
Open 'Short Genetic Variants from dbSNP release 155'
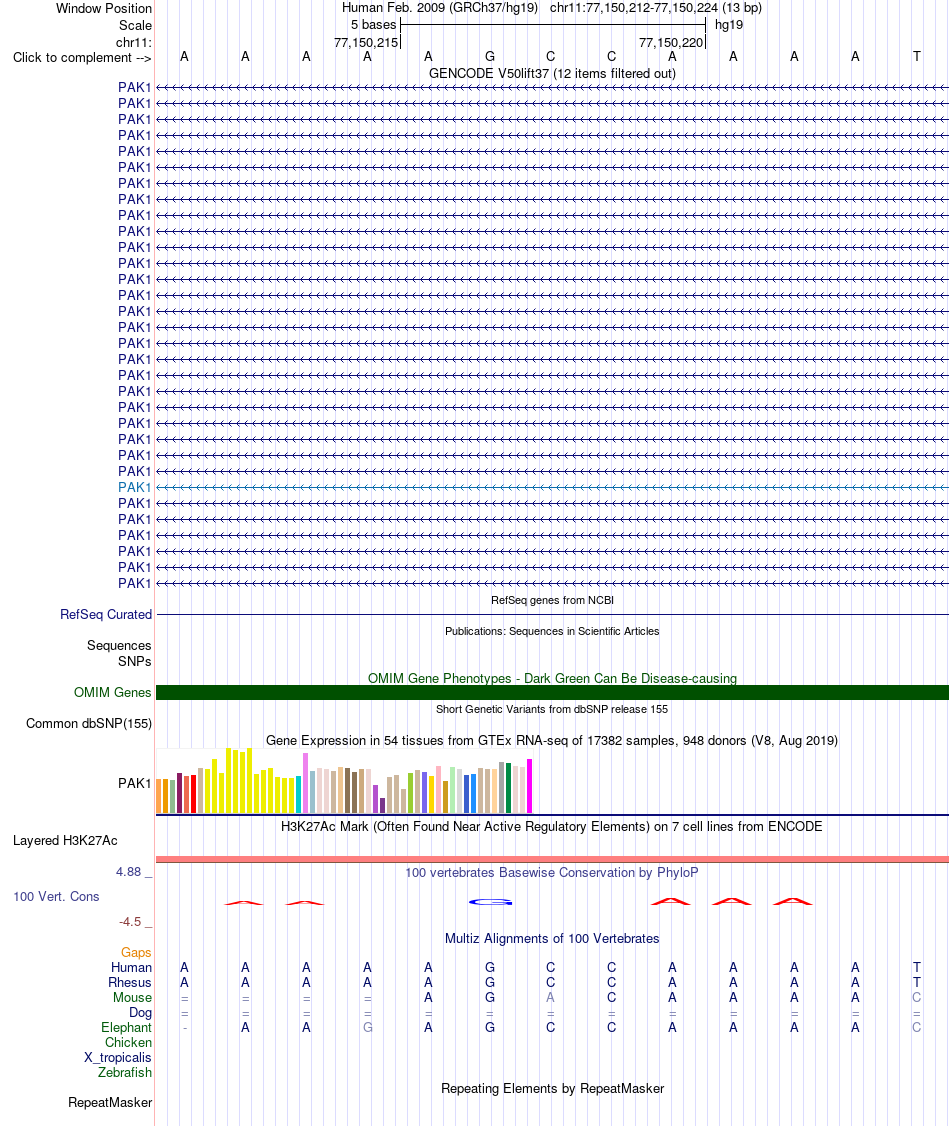click(552, 709)
